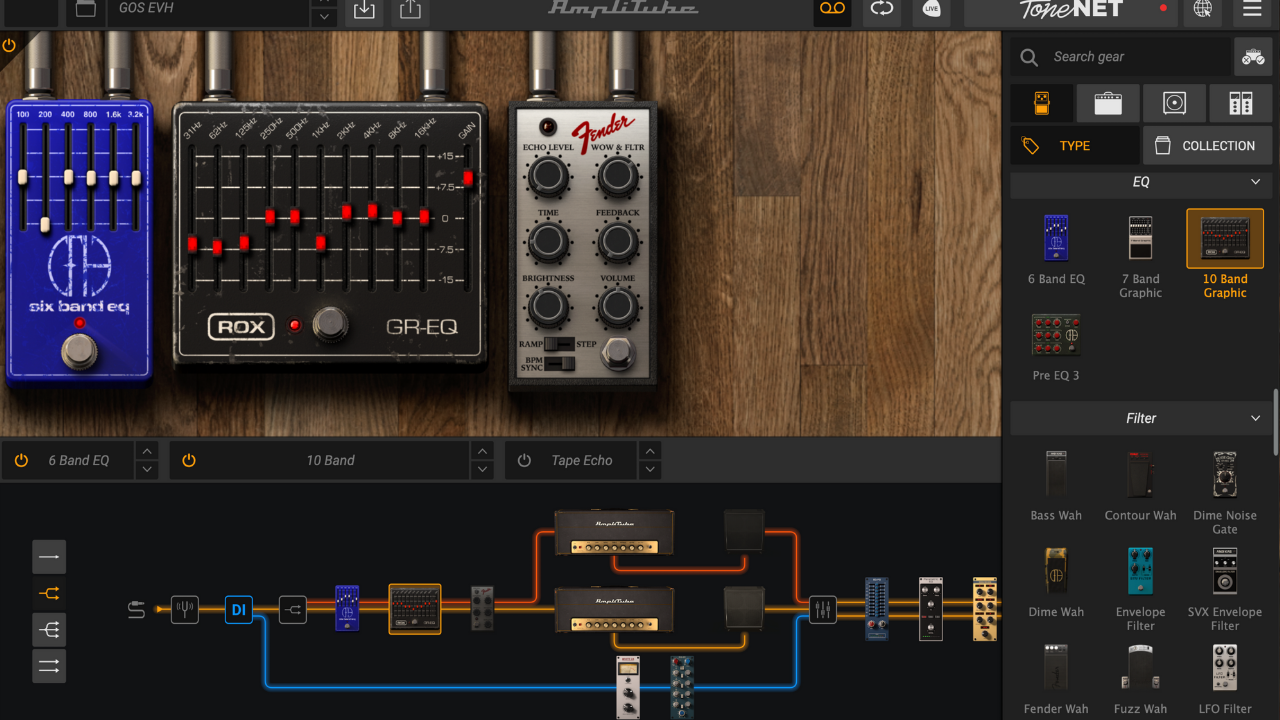Screen dimensions: 1280x720
Task: Select the 7 Band Graphic gear
Action: (x=1140, y=257)
